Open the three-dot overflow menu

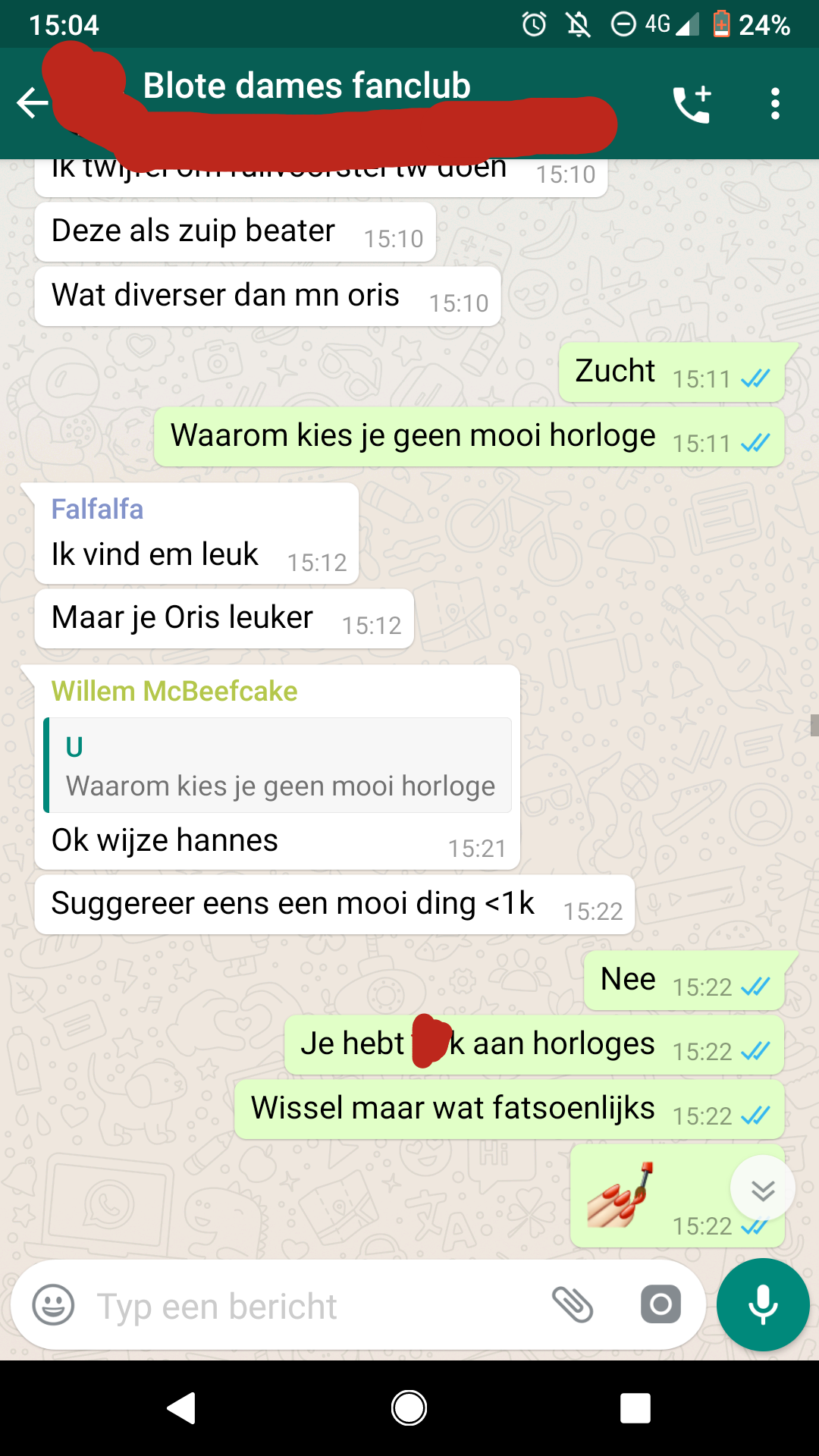tap(774, 104)
